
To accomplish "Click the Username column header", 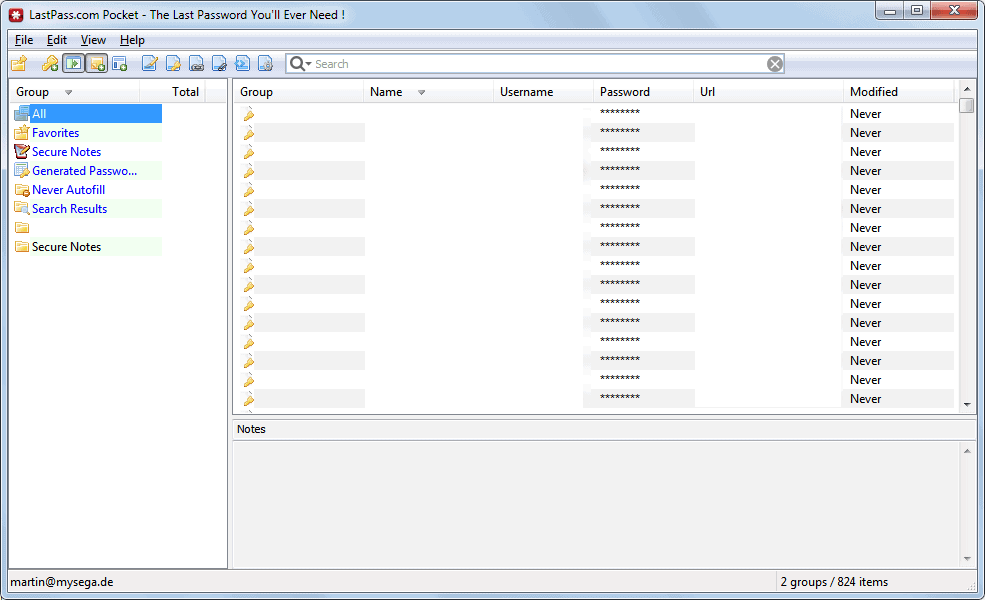I will [x=543, y=92].
